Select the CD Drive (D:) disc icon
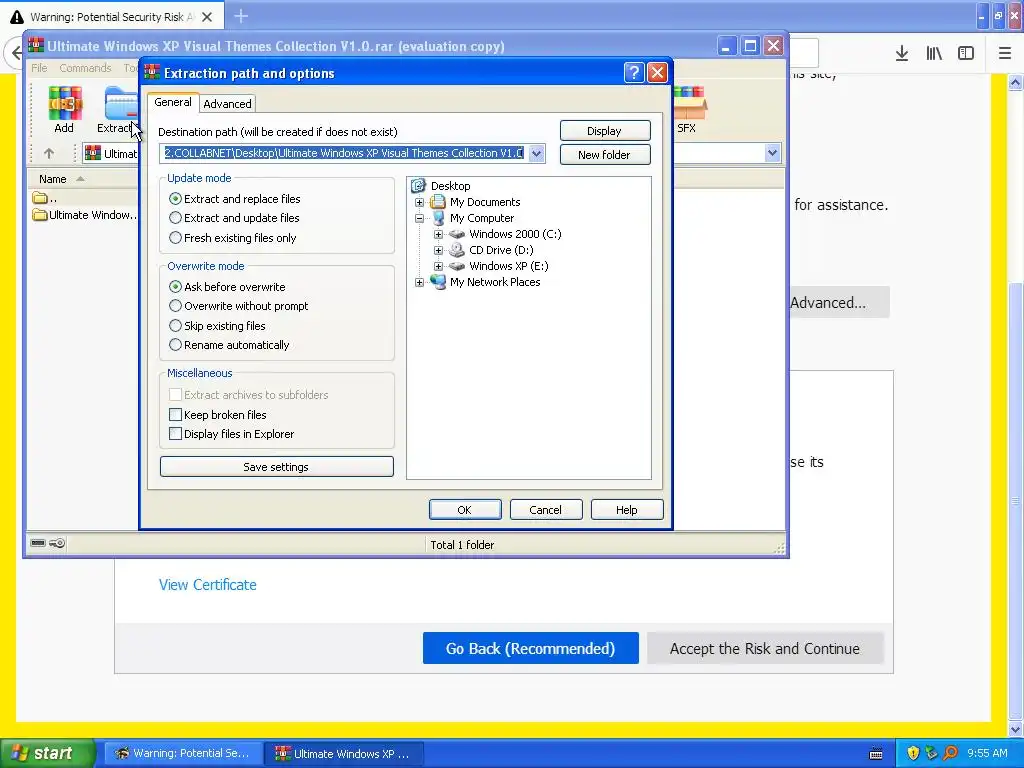The width and height of the screenshot is (1024, 768). pos(457,249)
